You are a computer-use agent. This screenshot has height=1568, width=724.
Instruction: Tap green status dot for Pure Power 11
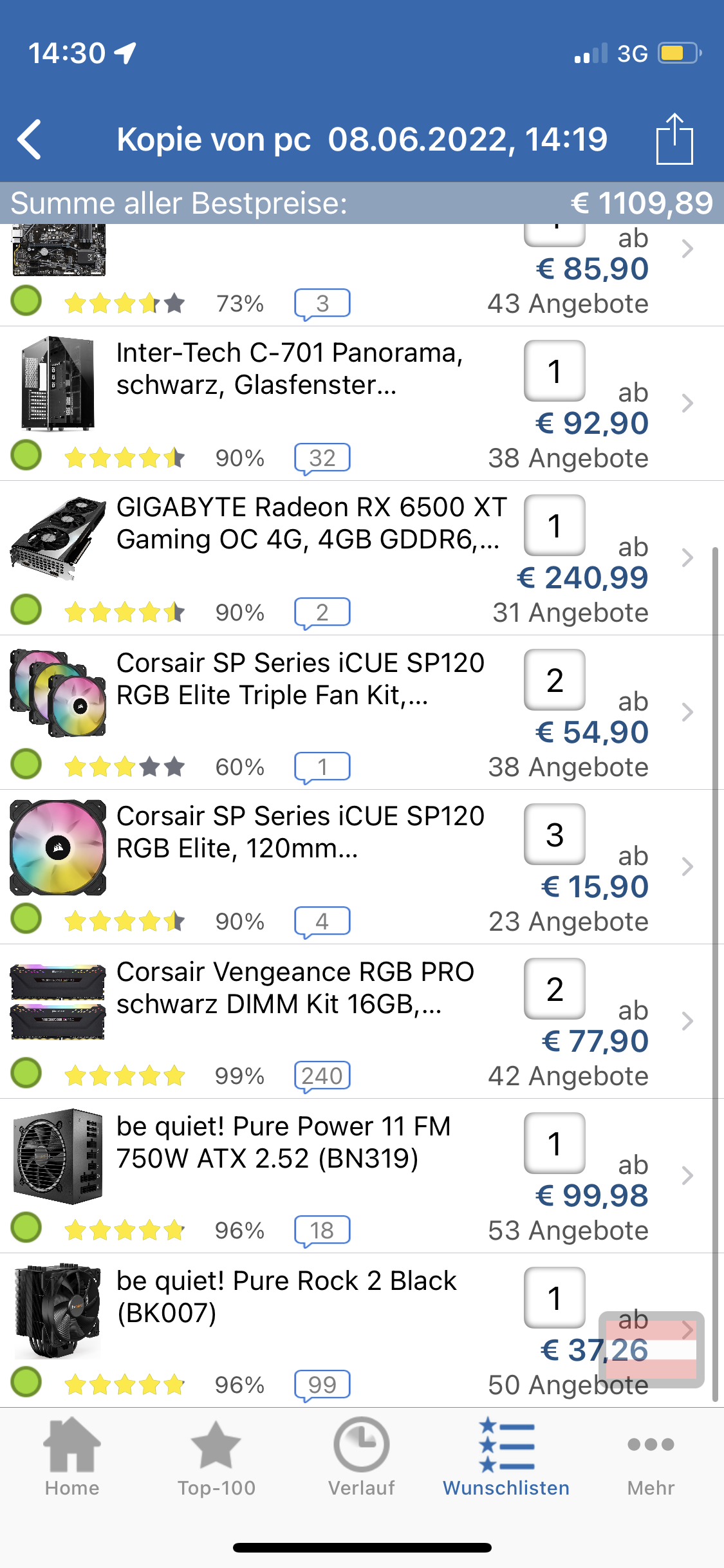coord(26,1227)
